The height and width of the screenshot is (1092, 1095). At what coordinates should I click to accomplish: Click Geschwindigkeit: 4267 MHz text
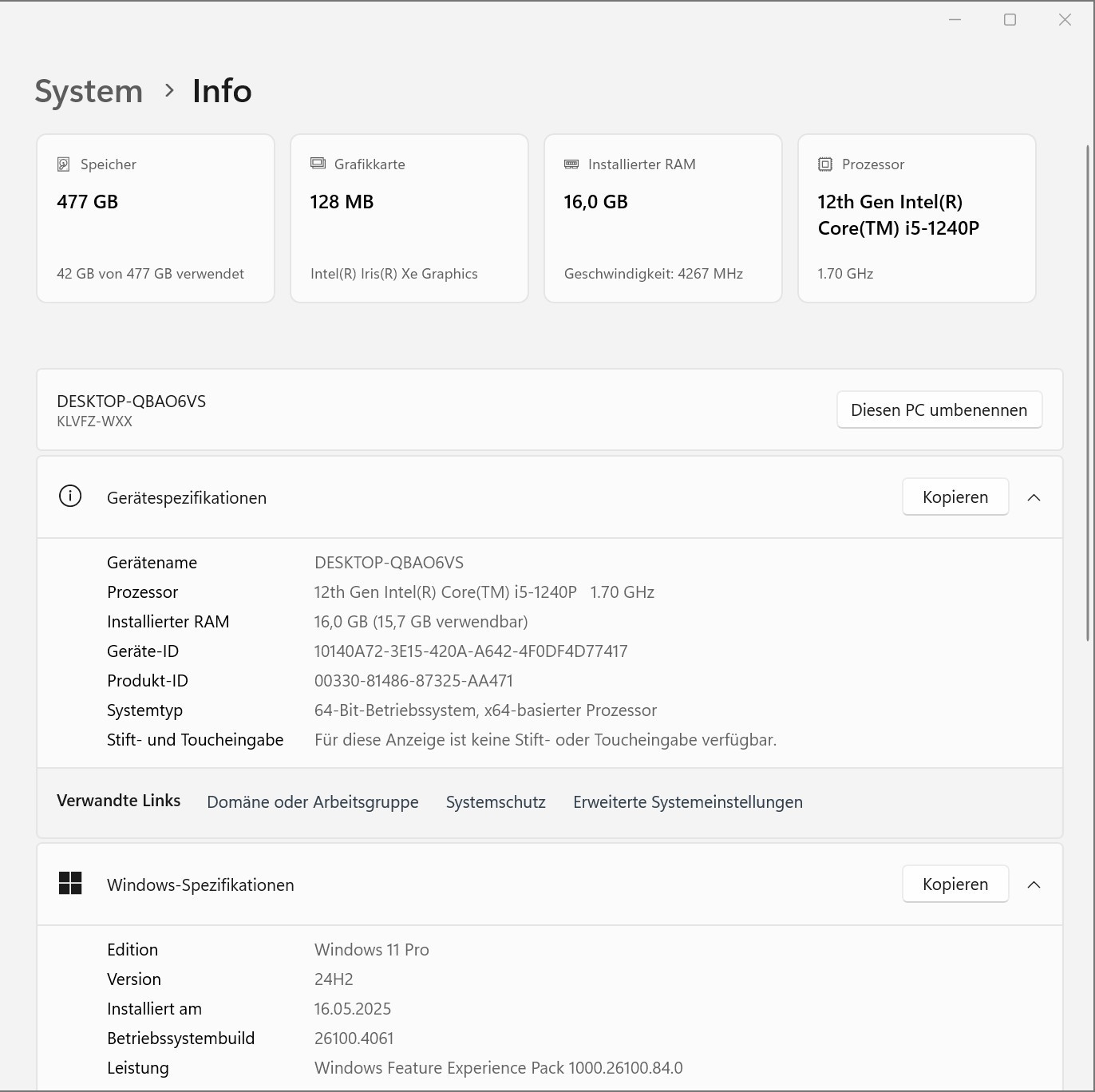[x=654, y=274]
